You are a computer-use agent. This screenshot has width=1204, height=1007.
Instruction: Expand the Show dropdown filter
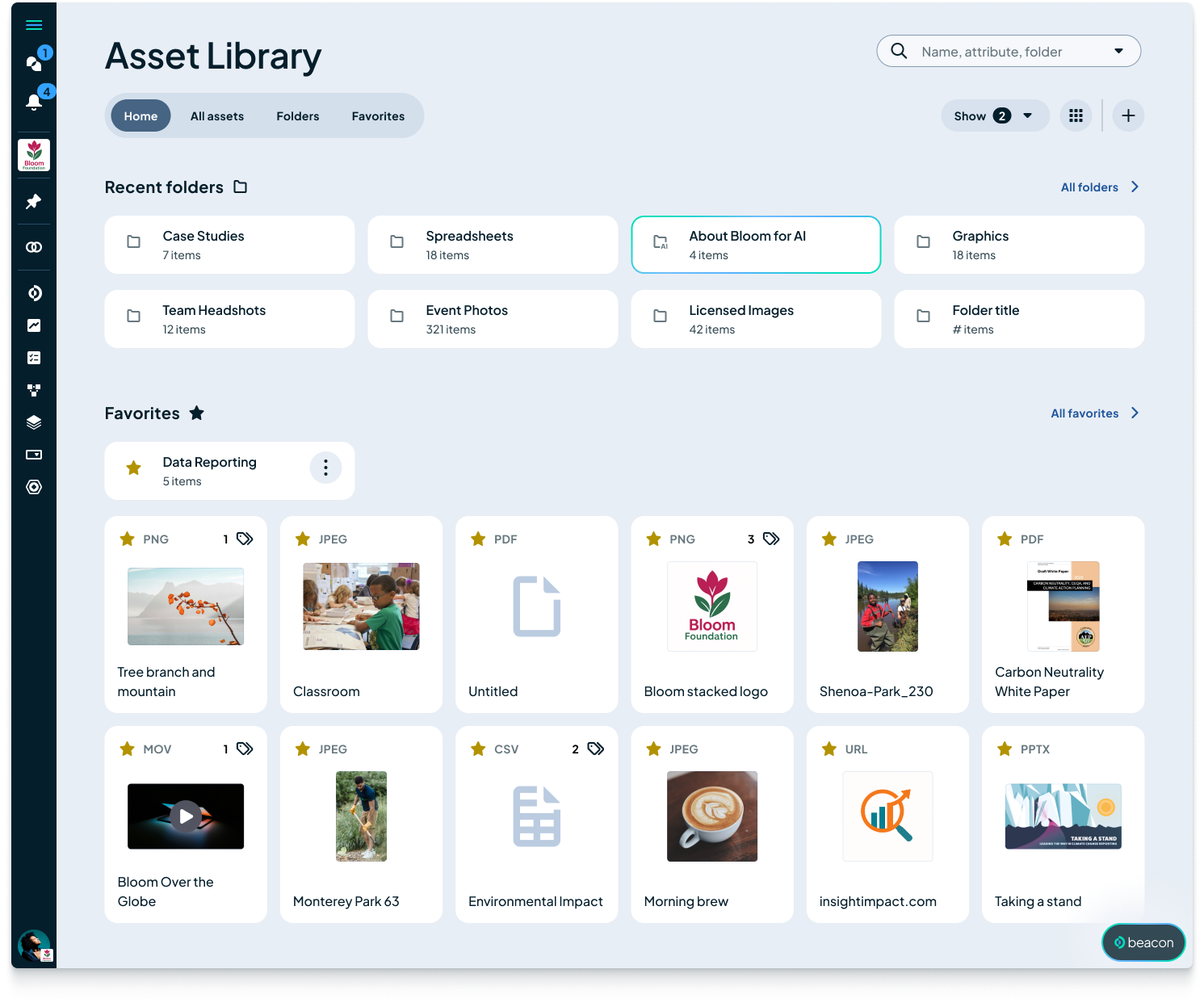click(x=994, y=116)
